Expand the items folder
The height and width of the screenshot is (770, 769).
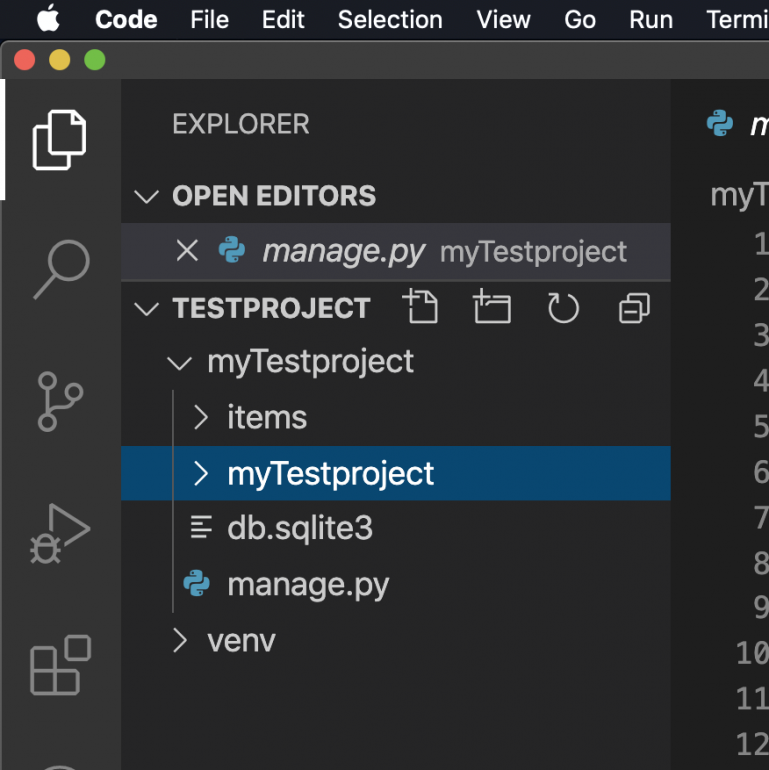pos(266,417)
